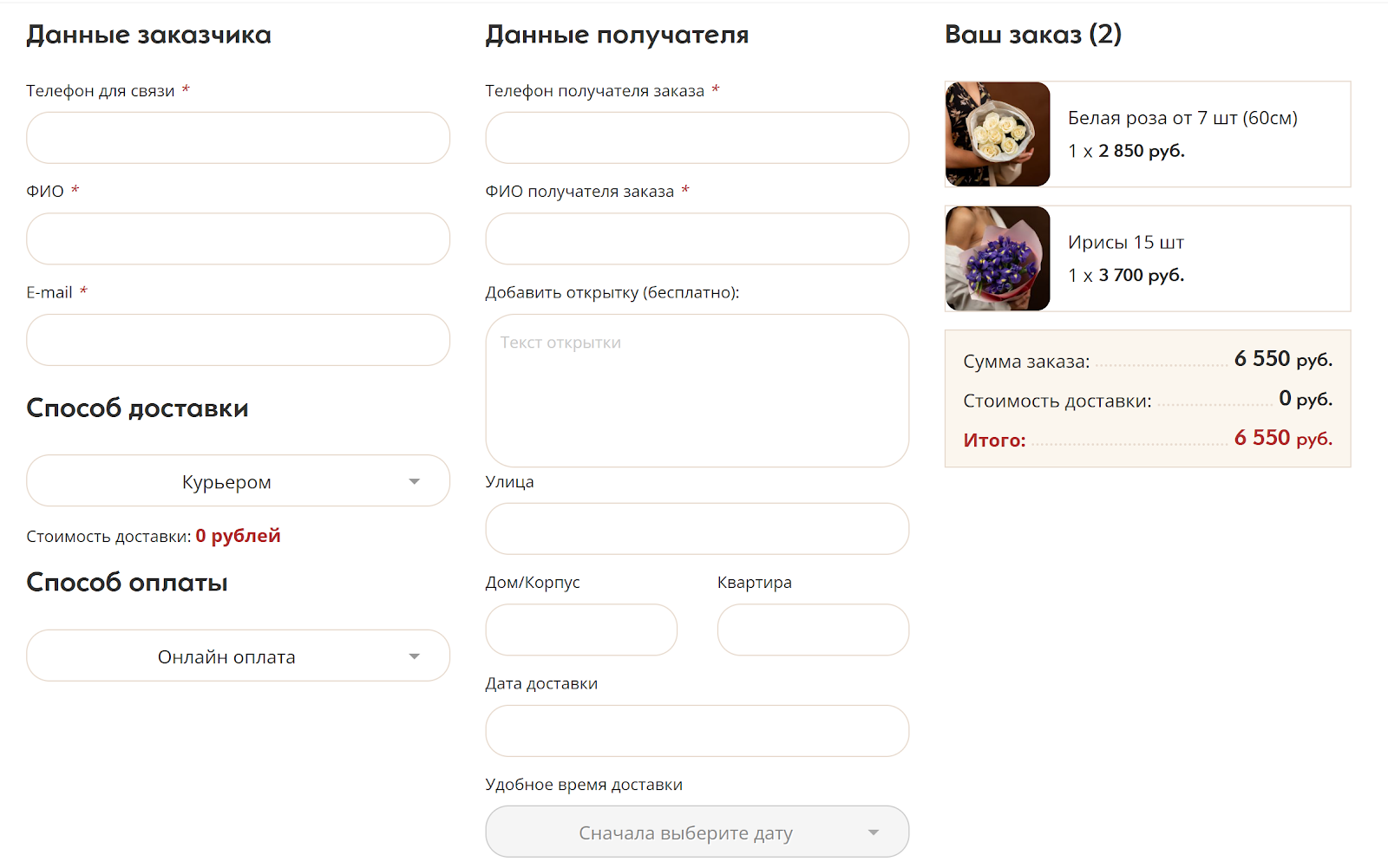Expand the Онлайн оплата payment dropdown
Screen dimensions: 1388x868
[x=227, y=656]
